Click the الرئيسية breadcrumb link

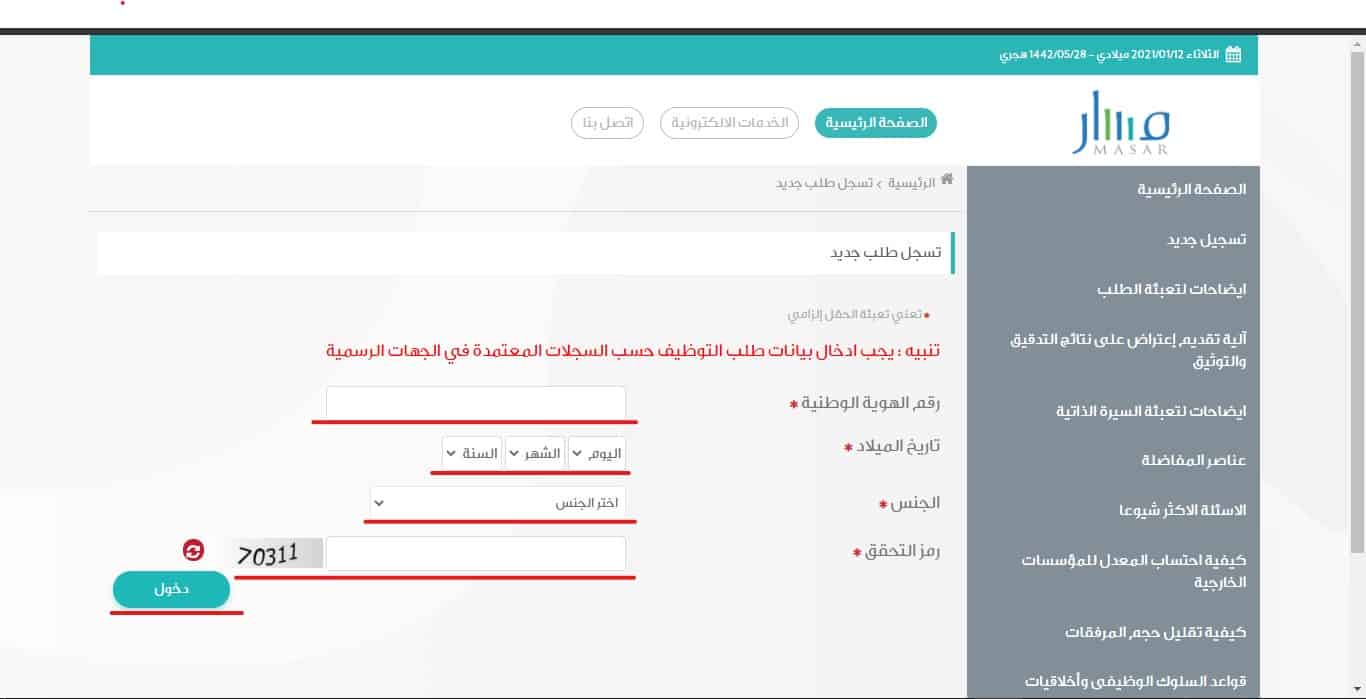point(912,183)
